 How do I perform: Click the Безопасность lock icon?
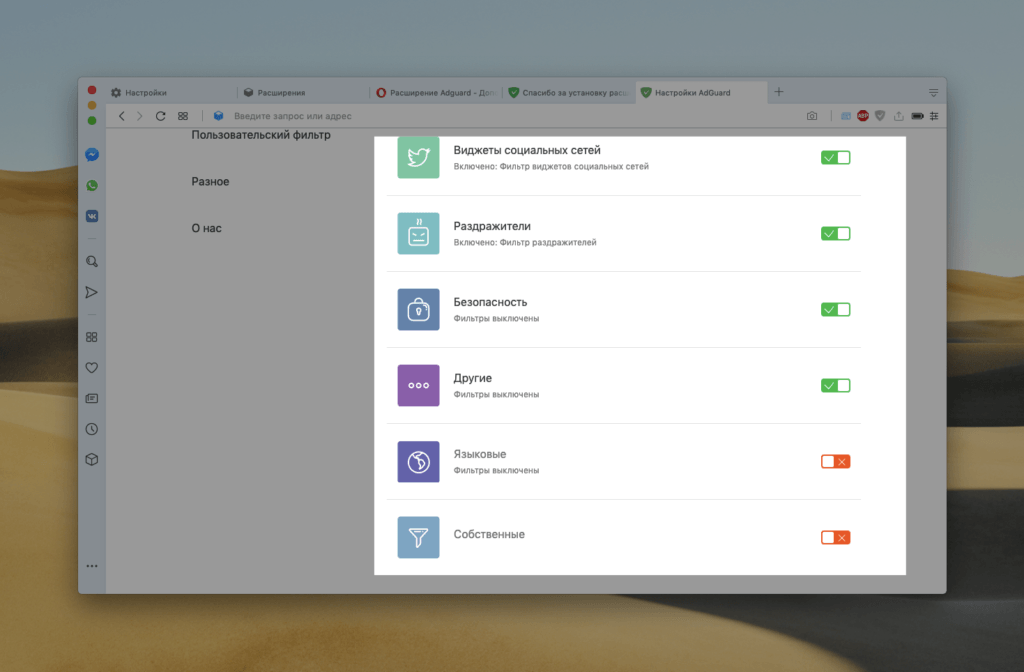point(419,310)
